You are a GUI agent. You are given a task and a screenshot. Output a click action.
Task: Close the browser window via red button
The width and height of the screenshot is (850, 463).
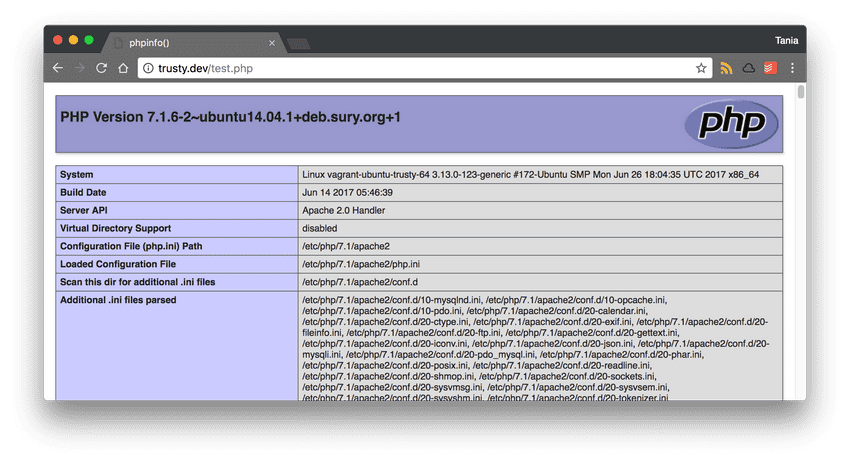[x=58, y=40]
